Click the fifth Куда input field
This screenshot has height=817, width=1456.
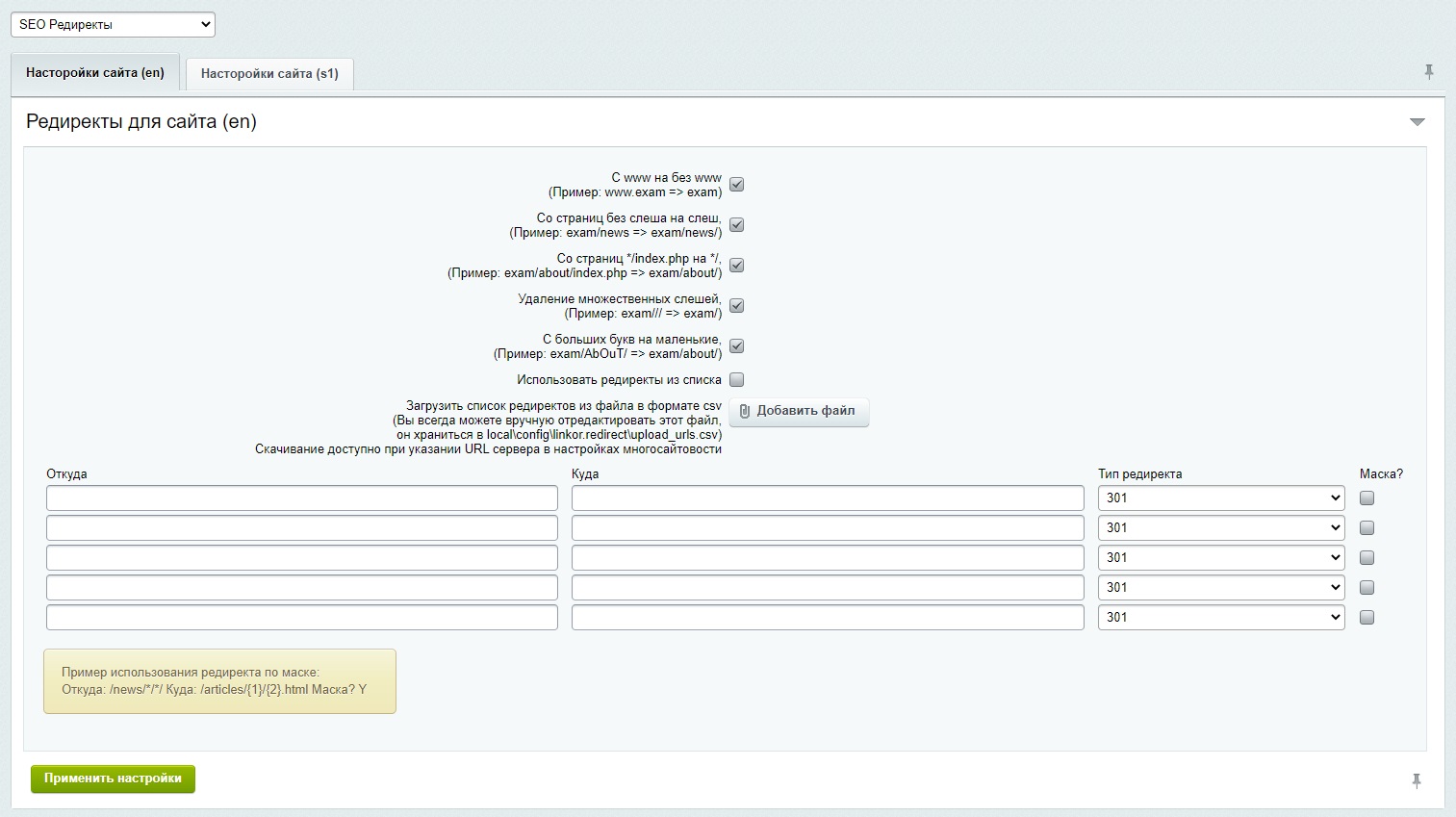(x=828, y=617)
